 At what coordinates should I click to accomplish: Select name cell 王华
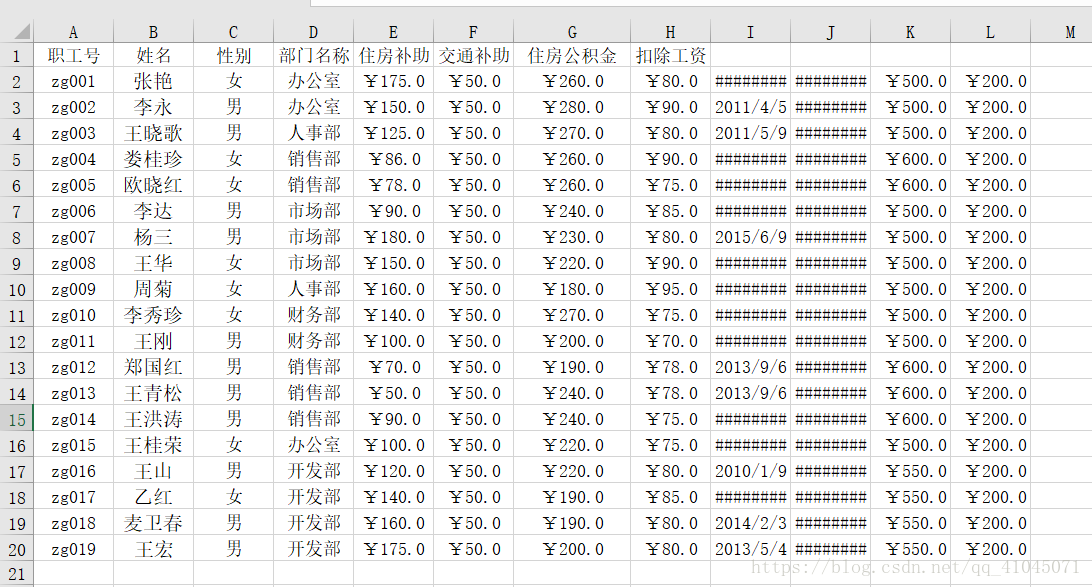153,263
